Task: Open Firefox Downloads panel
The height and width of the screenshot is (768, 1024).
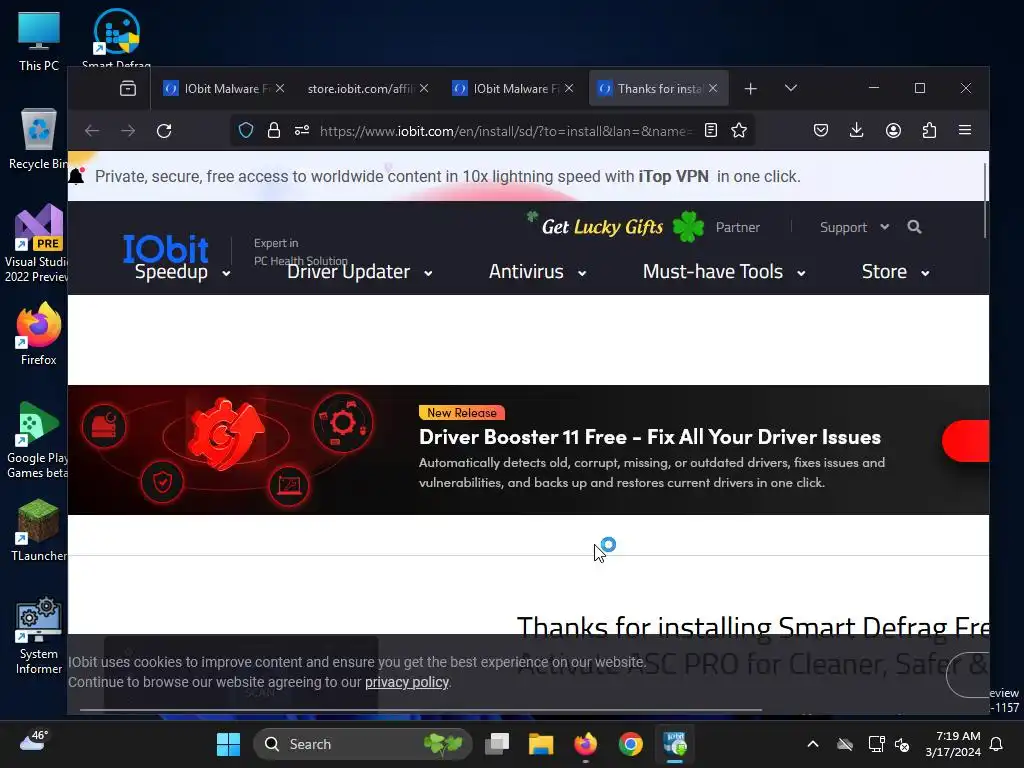Action: tap(857, 131)
